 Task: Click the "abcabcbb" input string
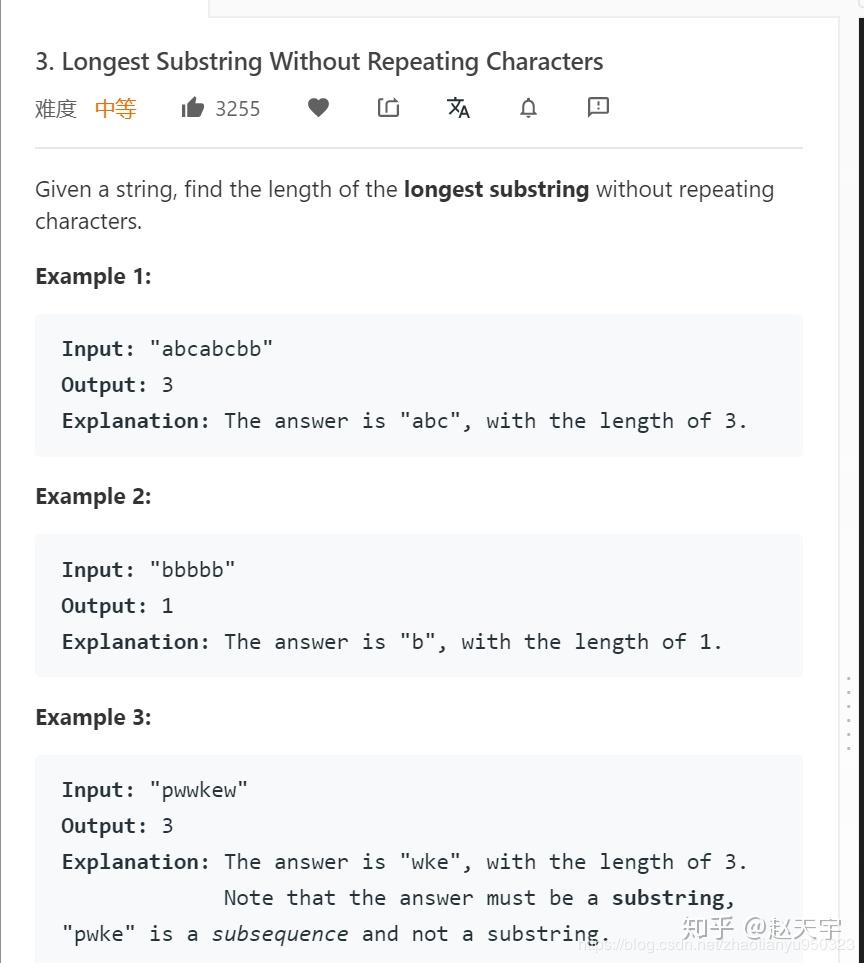211,349
